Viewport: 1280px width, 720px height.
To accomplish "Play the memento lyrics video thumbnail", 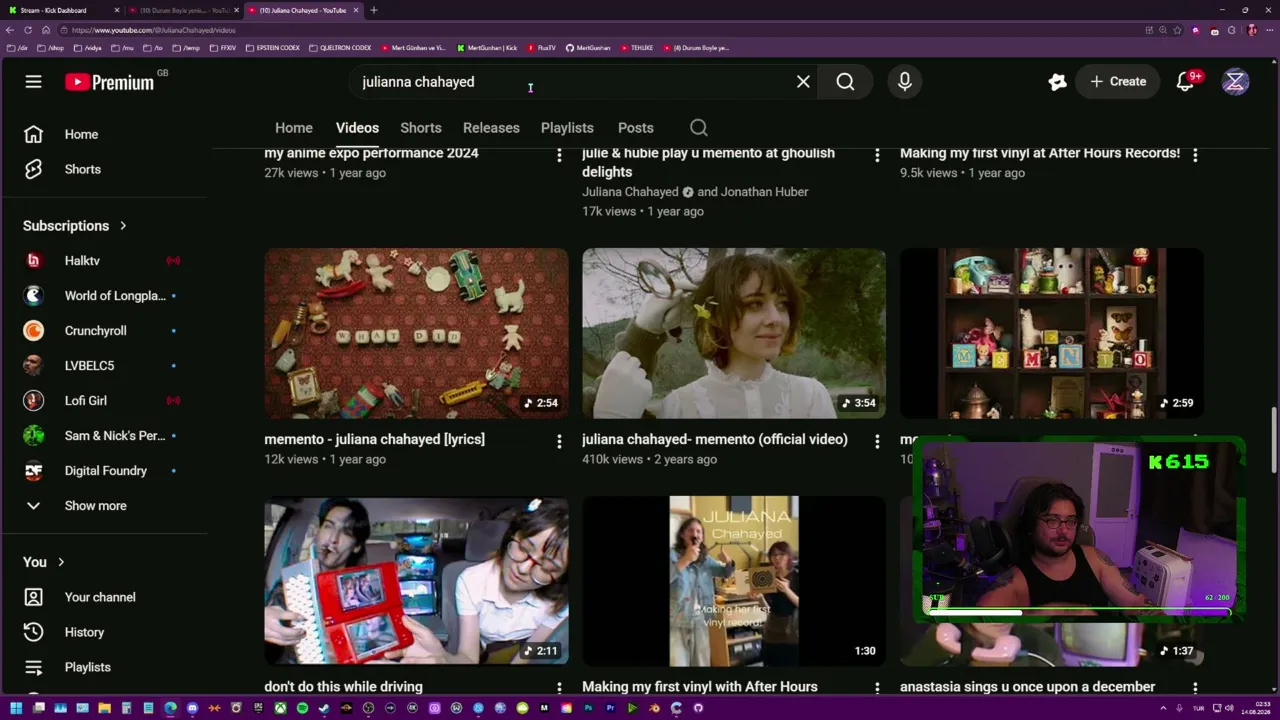I will click(416, 333).
